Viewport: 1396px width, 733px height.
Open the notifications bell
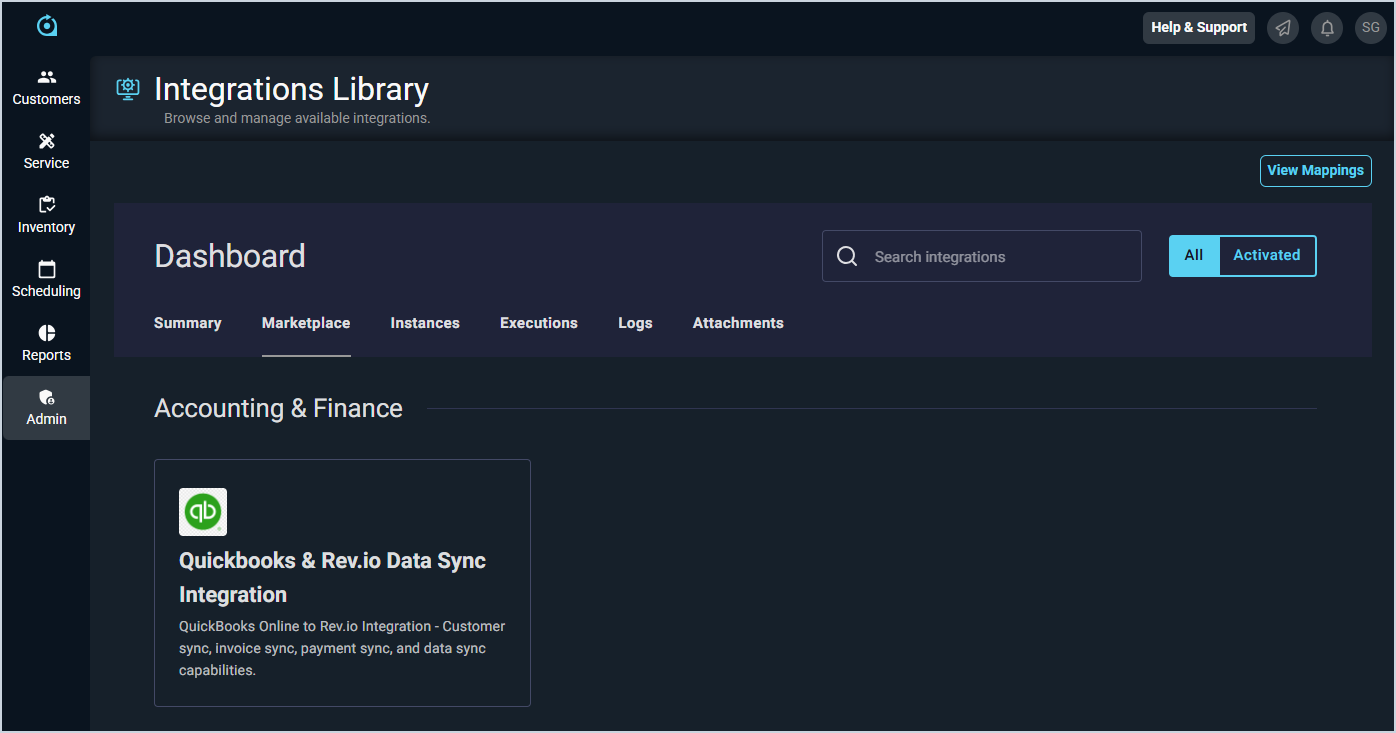coord(1327,28)
